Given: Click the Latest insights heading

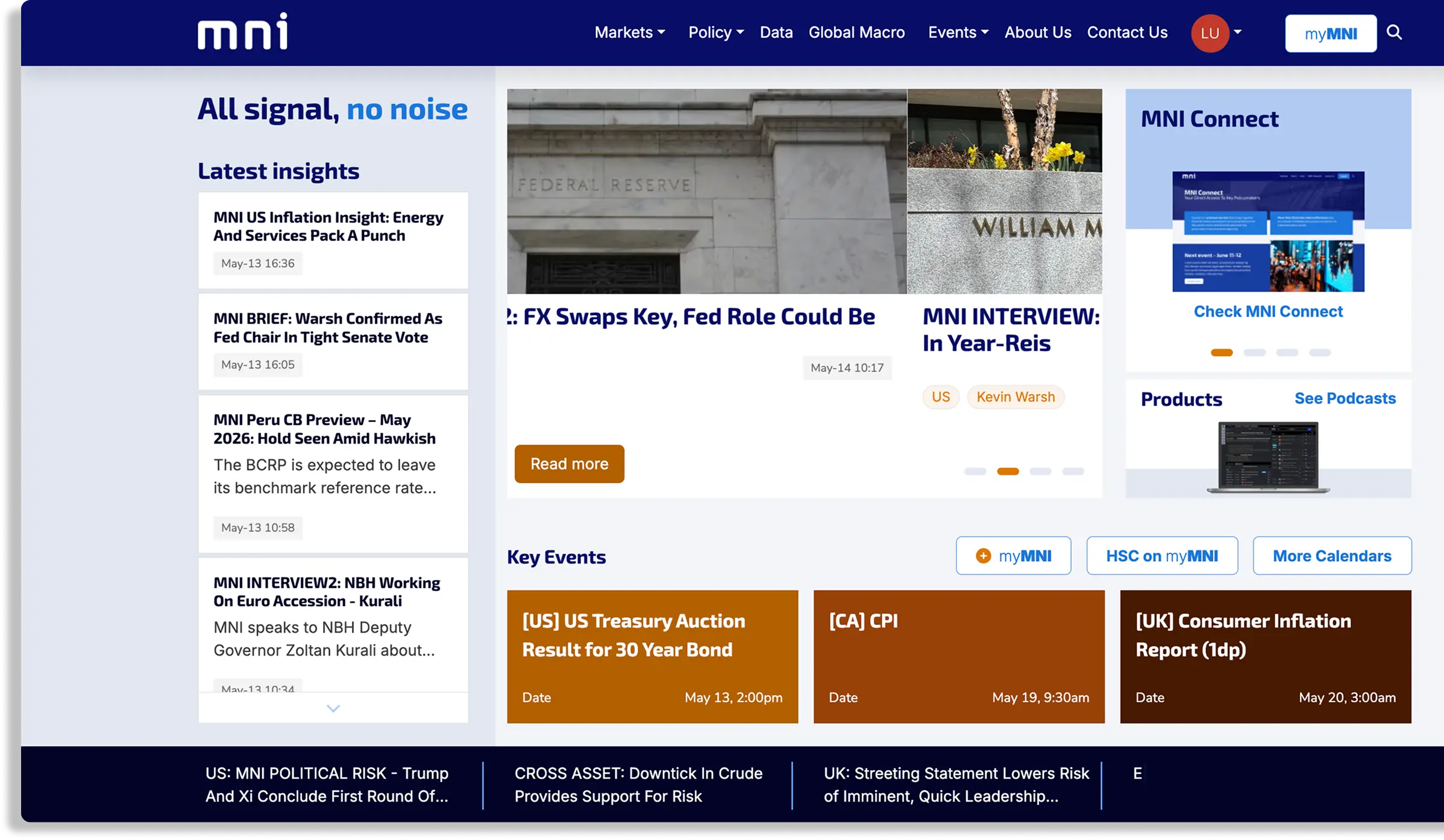Looking at the screenshot, I should click(x=278, y=171).
